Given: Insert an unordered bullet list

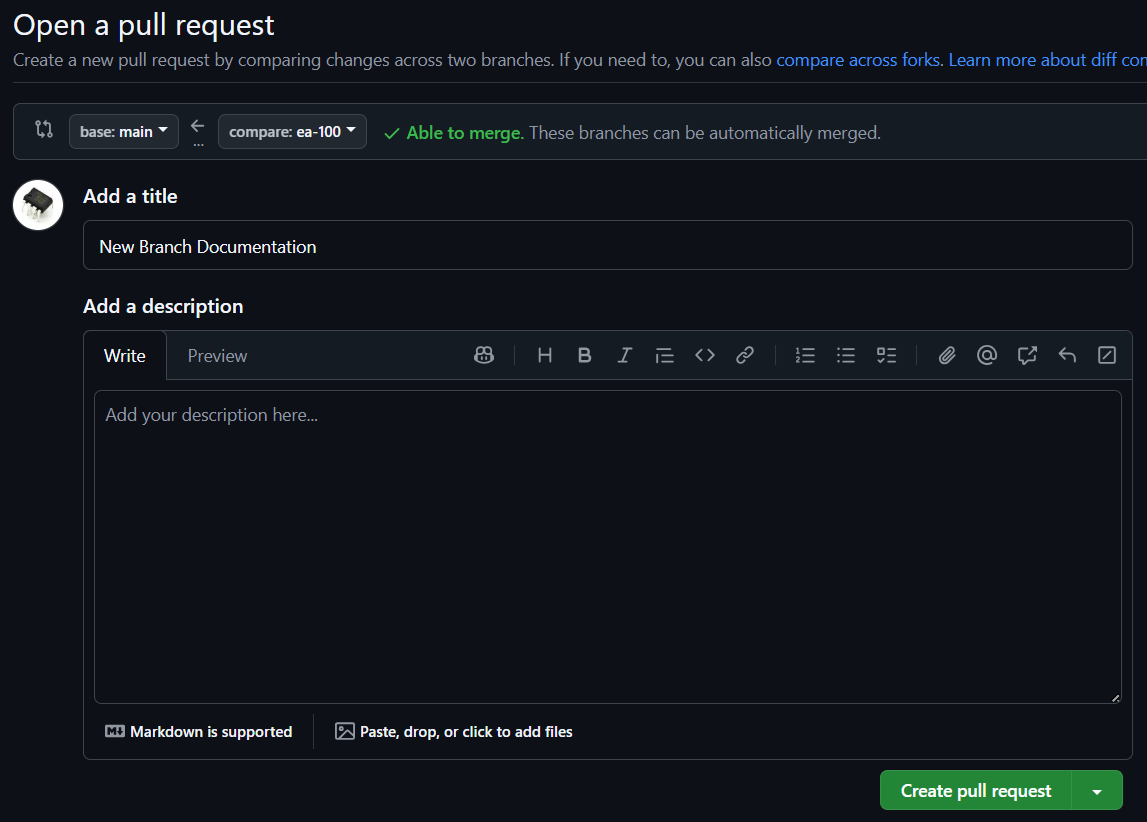Looking at the screenshot, I should (x=846, y=355).
